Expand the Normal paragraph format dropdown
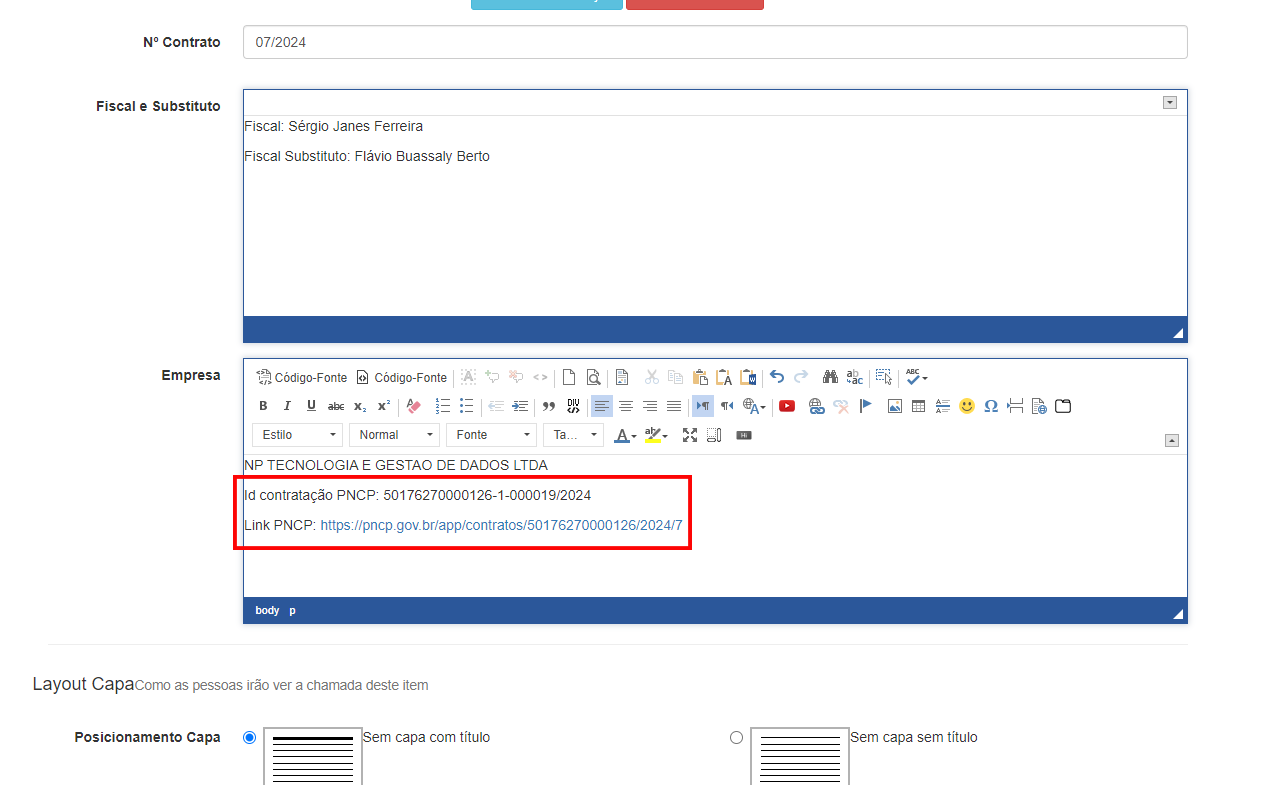Screen dimensions: 1278x785 396,435
